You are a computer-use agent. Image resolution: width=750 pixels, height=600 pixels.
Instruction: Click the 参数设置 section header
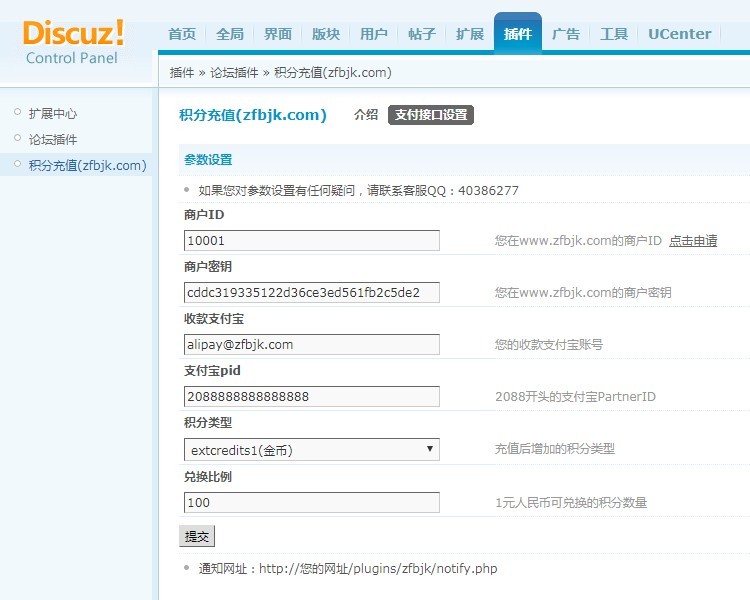point(208,159)
